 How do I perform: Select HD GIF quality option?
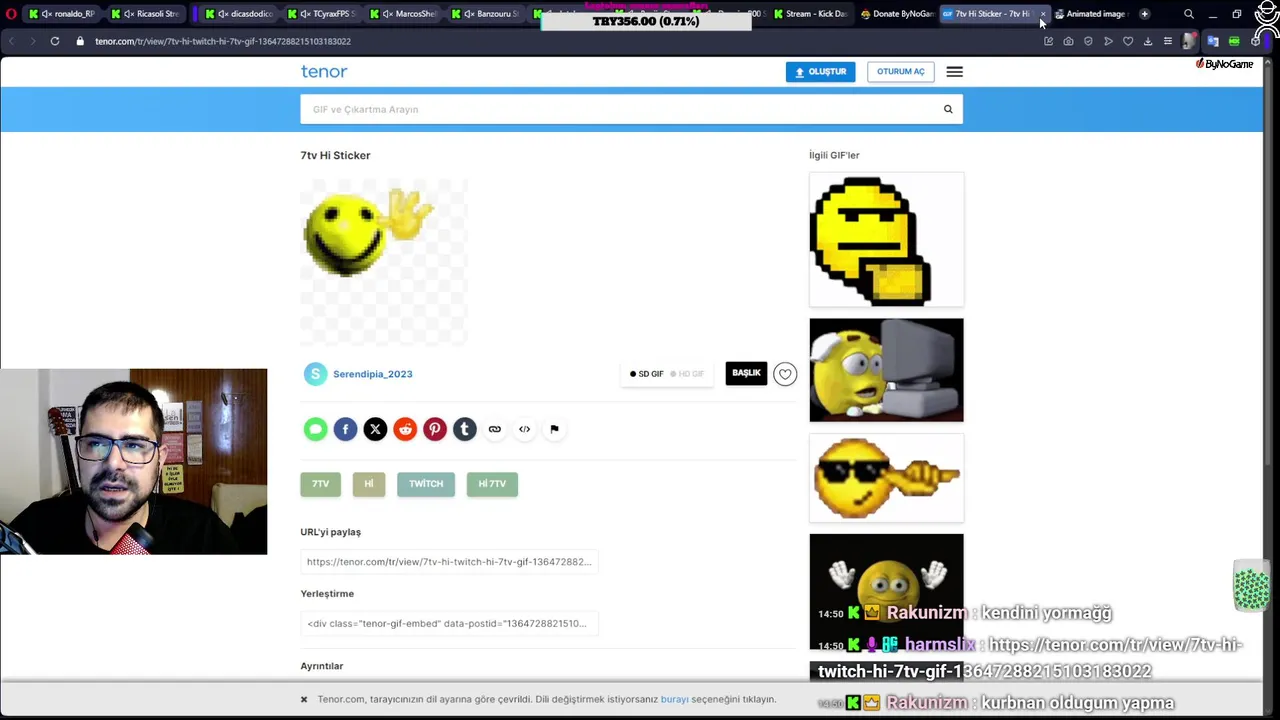pyautogui.click(x=687, y=374)
